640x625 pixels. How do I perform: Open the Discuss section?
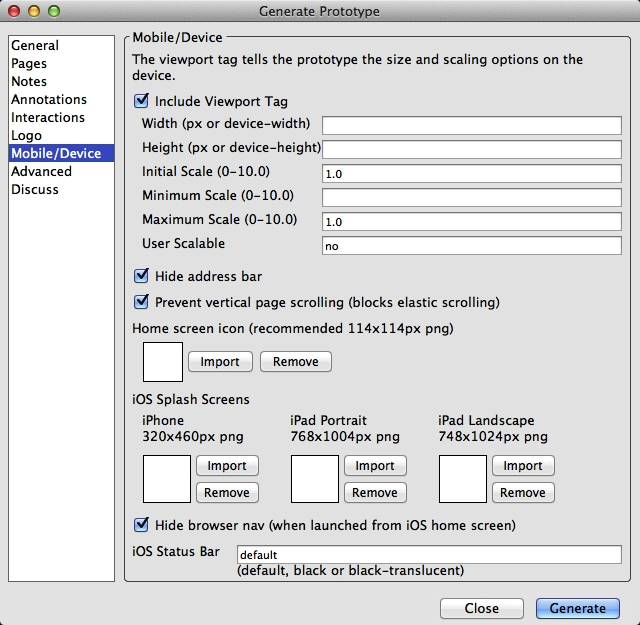click(x=35, y=189)
